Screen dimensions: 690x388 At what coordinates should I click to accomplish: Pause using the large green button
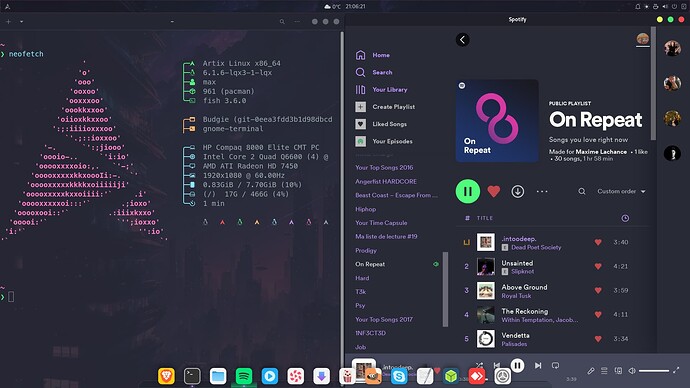[x=468, y=191]
